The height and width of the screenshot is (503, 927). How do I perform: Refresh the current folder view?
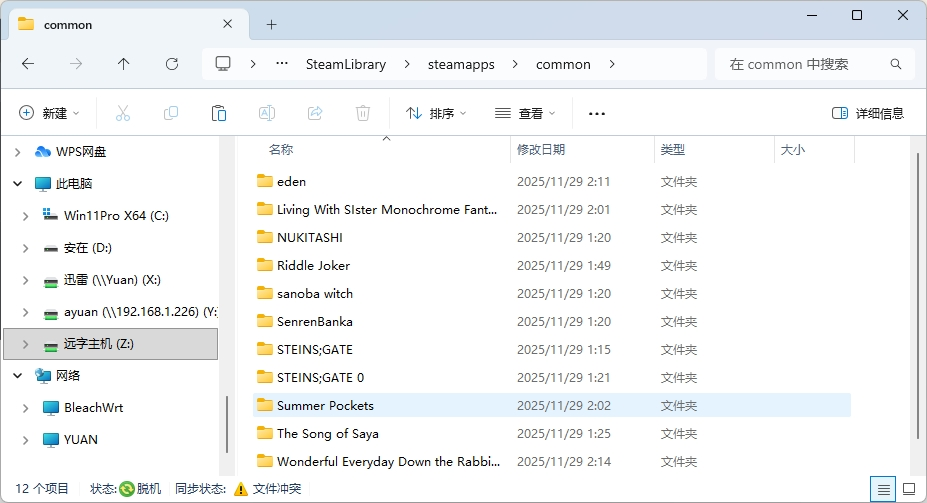172,64
